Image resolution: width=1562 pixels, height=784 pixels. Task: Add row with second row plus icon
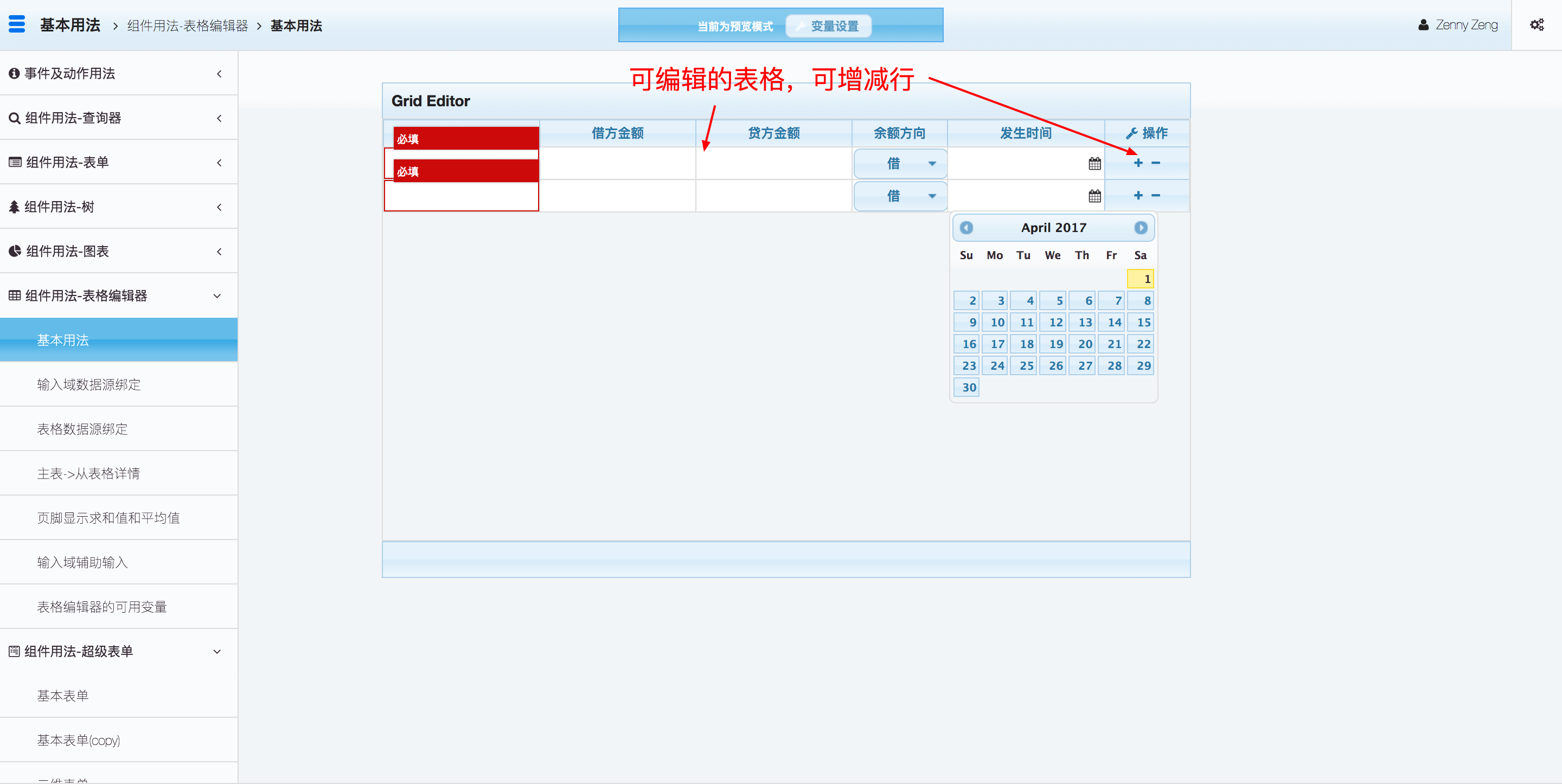click(x=1137, y=196)
